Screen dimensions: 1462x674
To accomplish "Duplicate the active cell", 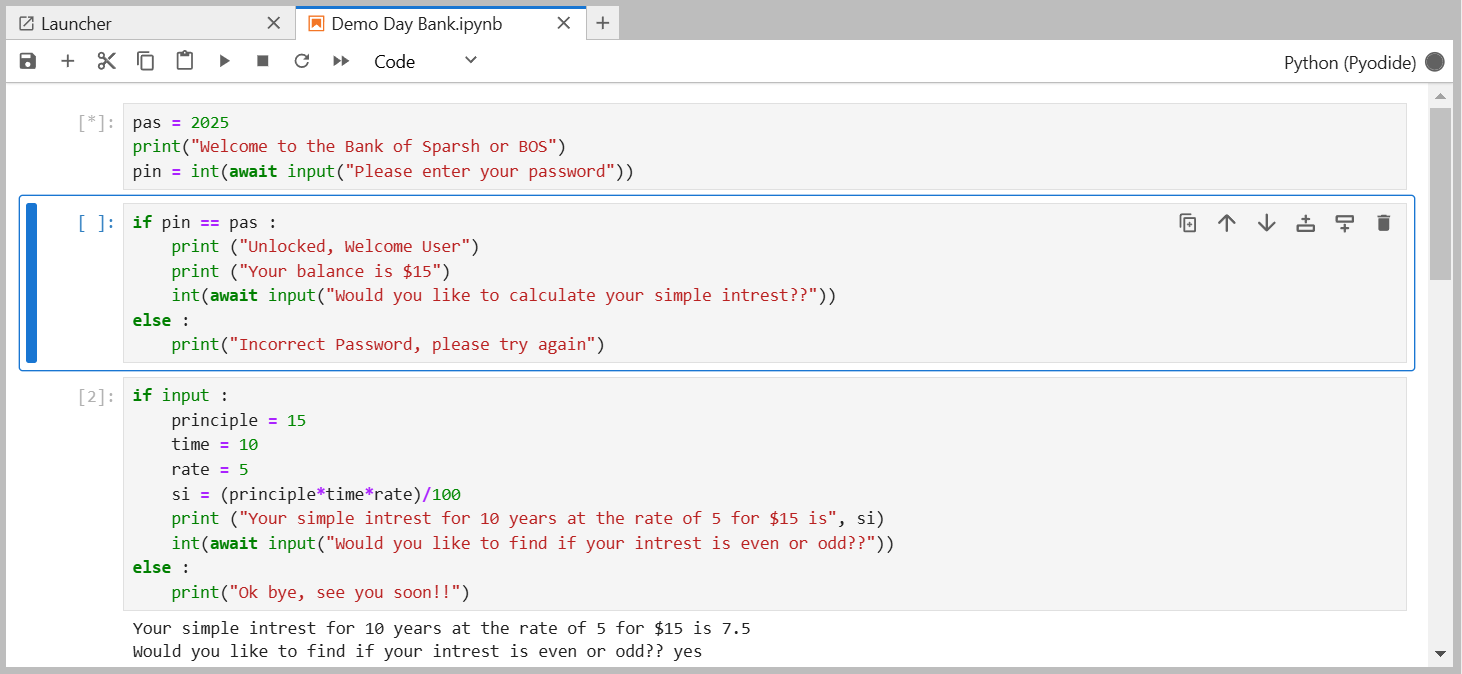I will 1188,223.
